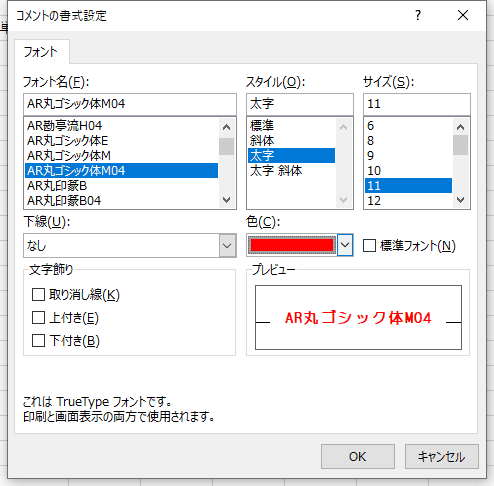Click font list scroll up arrow
Screen dimensions: 494x486
[x=226, y=127]
